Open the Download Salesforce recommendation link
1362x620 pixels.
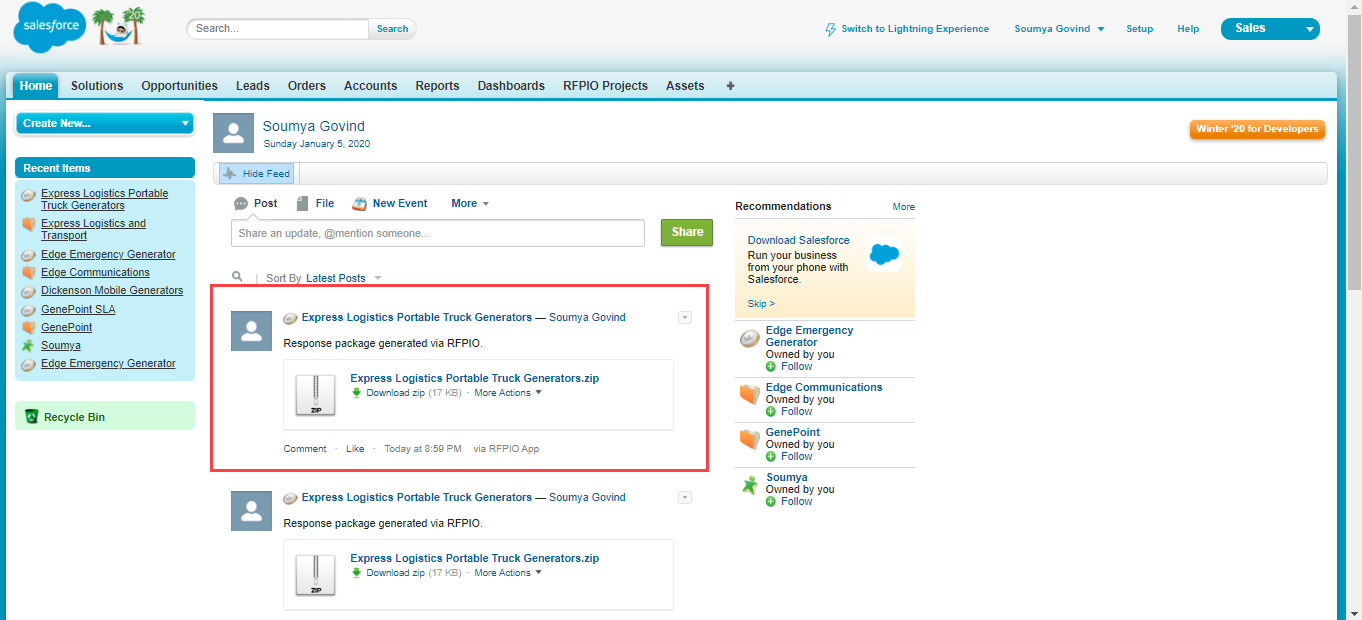coord(799,240)
